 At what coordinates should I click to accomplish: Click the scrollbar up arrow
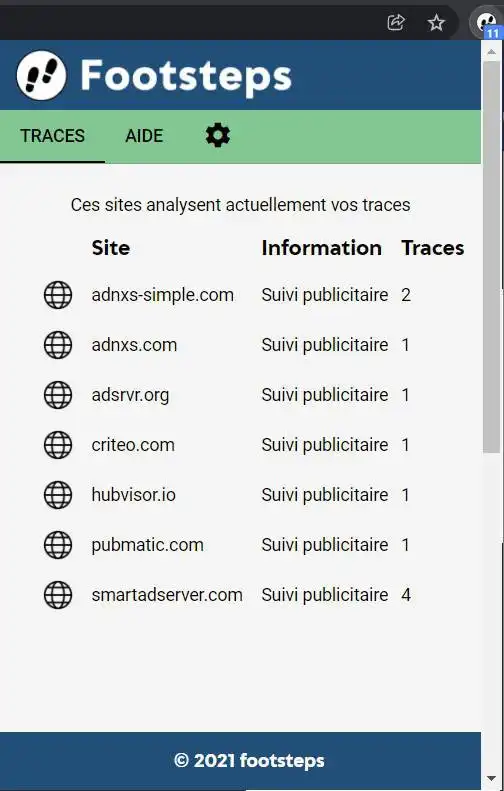pos(491,51)
